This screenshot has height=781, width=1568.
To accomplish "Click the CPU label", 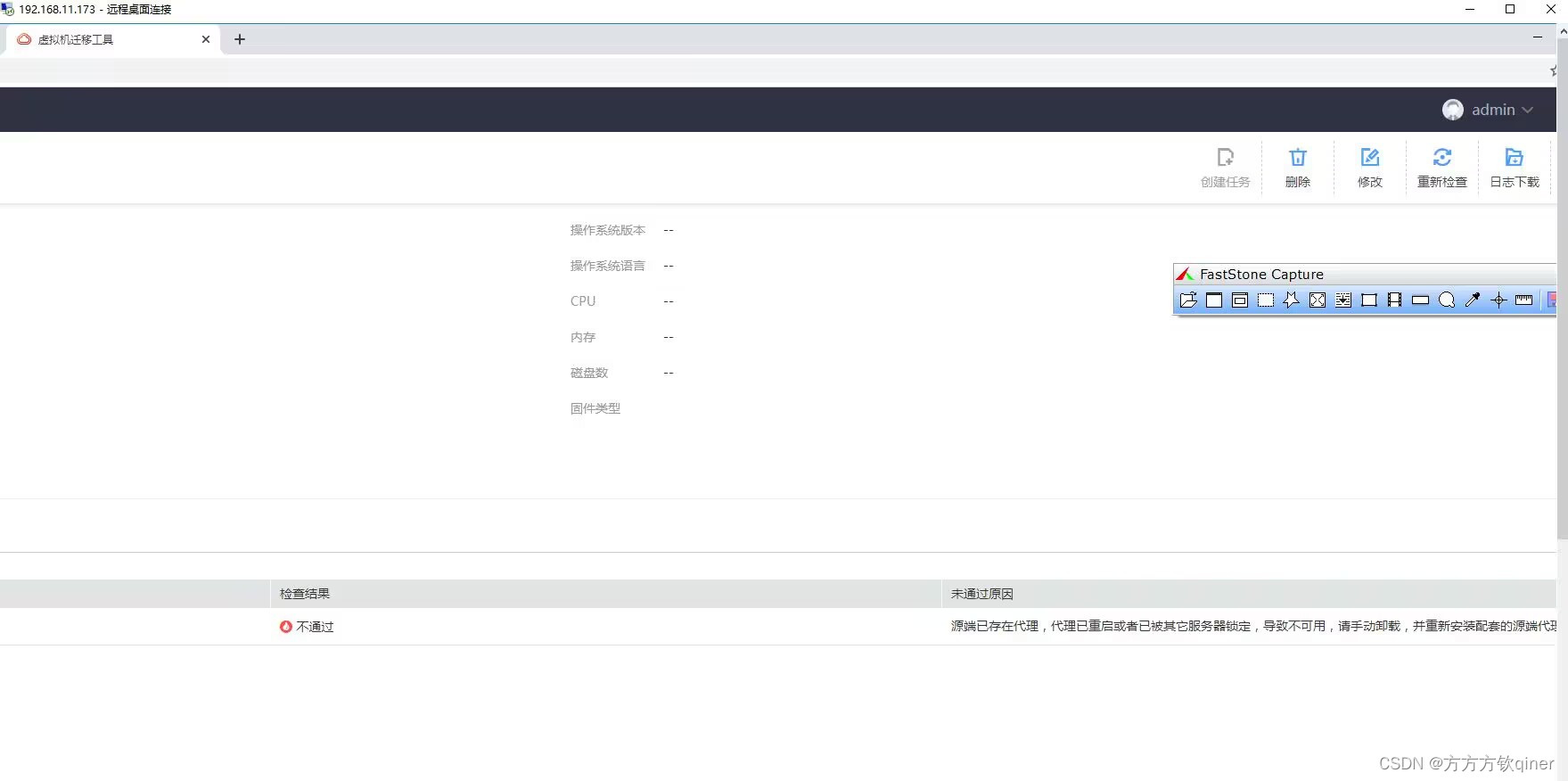I will tap(583, 301).
